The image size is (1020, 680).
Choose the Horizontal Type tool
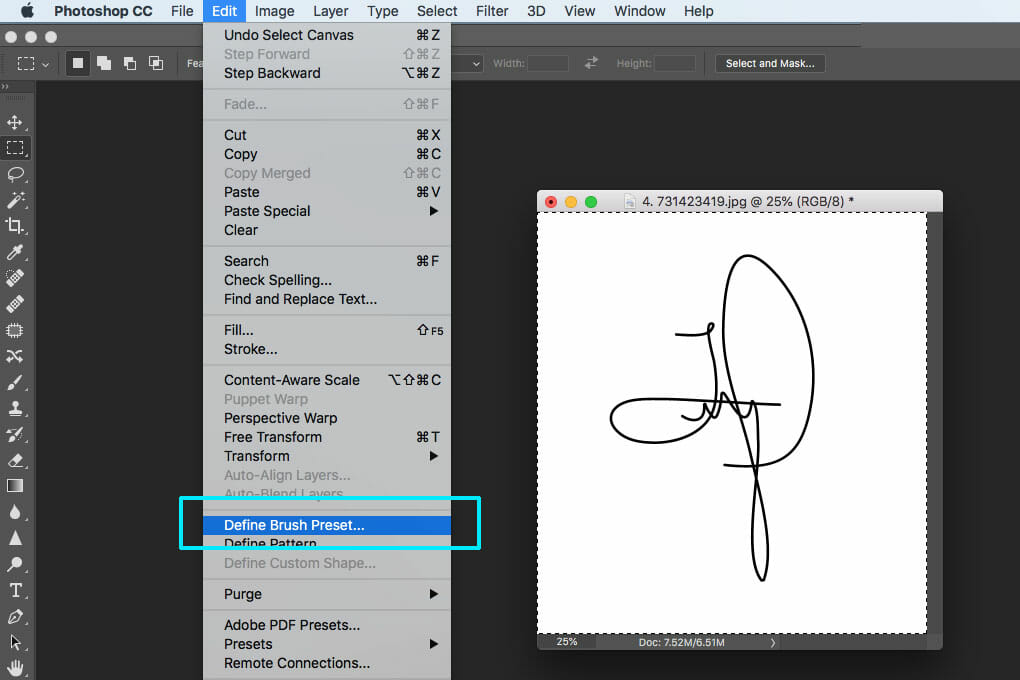[15, 590]
